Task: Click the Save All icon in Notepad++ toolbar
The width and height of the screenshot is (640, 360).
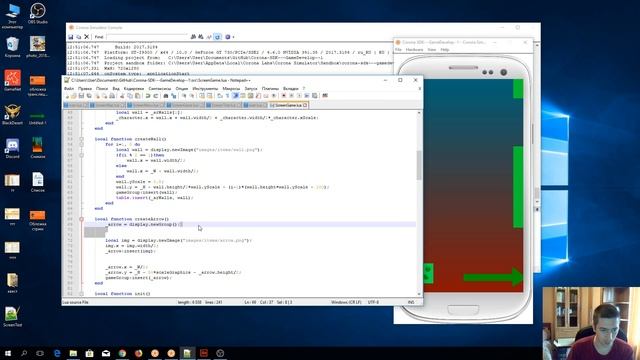Action: coord(89,96)
